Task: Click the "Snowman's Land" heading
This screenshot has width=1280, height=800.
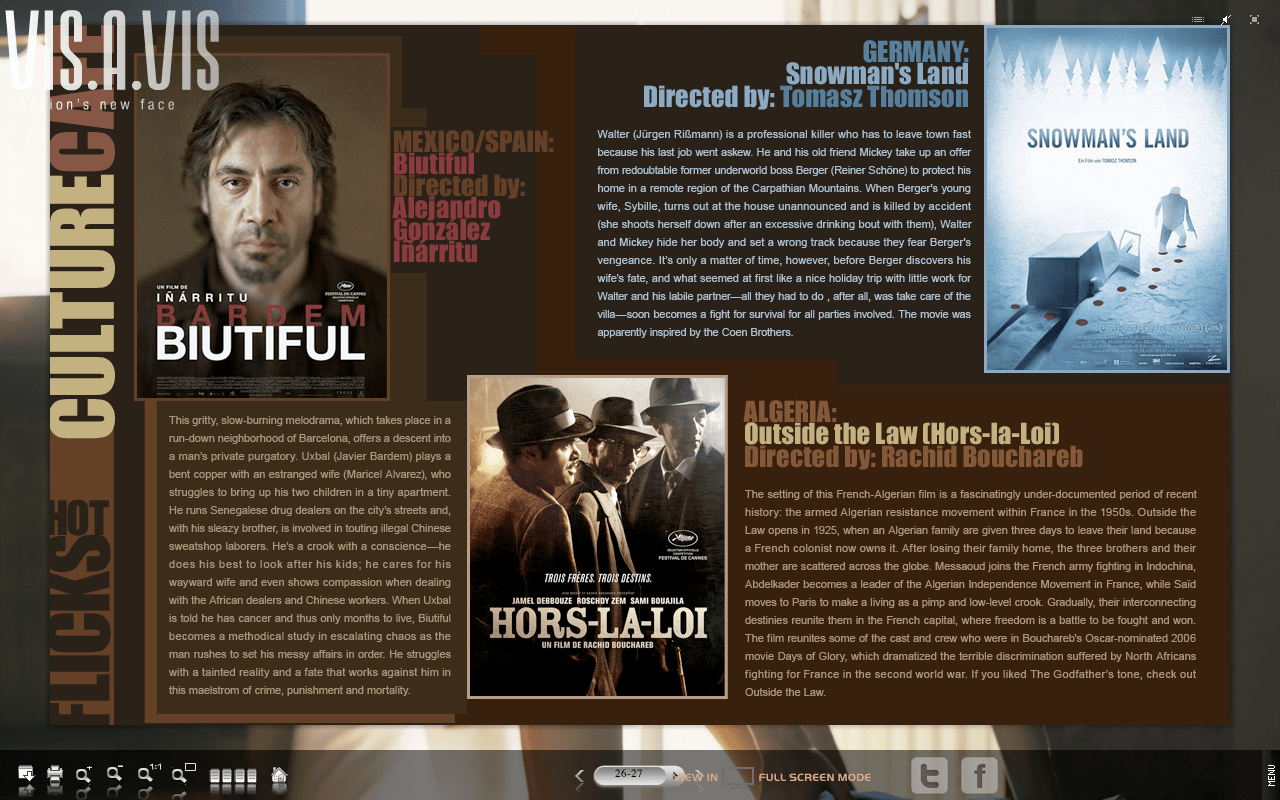Action: (x=877, y=74)
